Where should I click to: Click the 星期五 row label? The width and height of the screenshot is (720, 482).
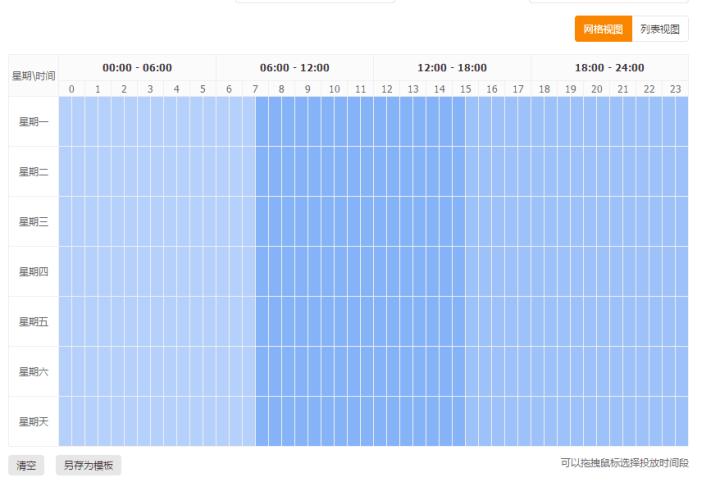(33, 322)
